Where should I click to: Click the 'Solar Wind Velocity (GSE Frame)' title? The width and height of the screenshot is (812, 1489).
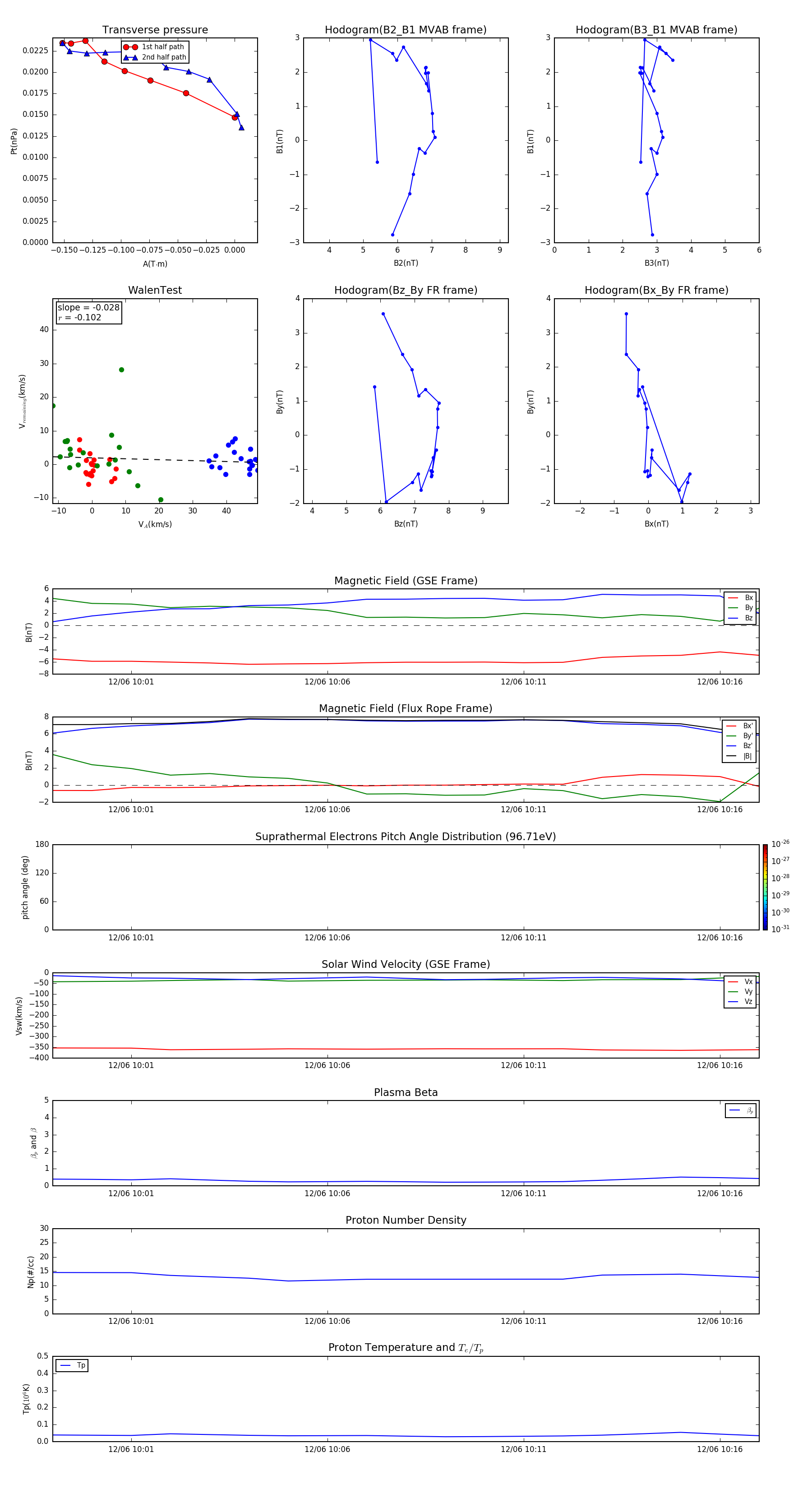[406, 965]
